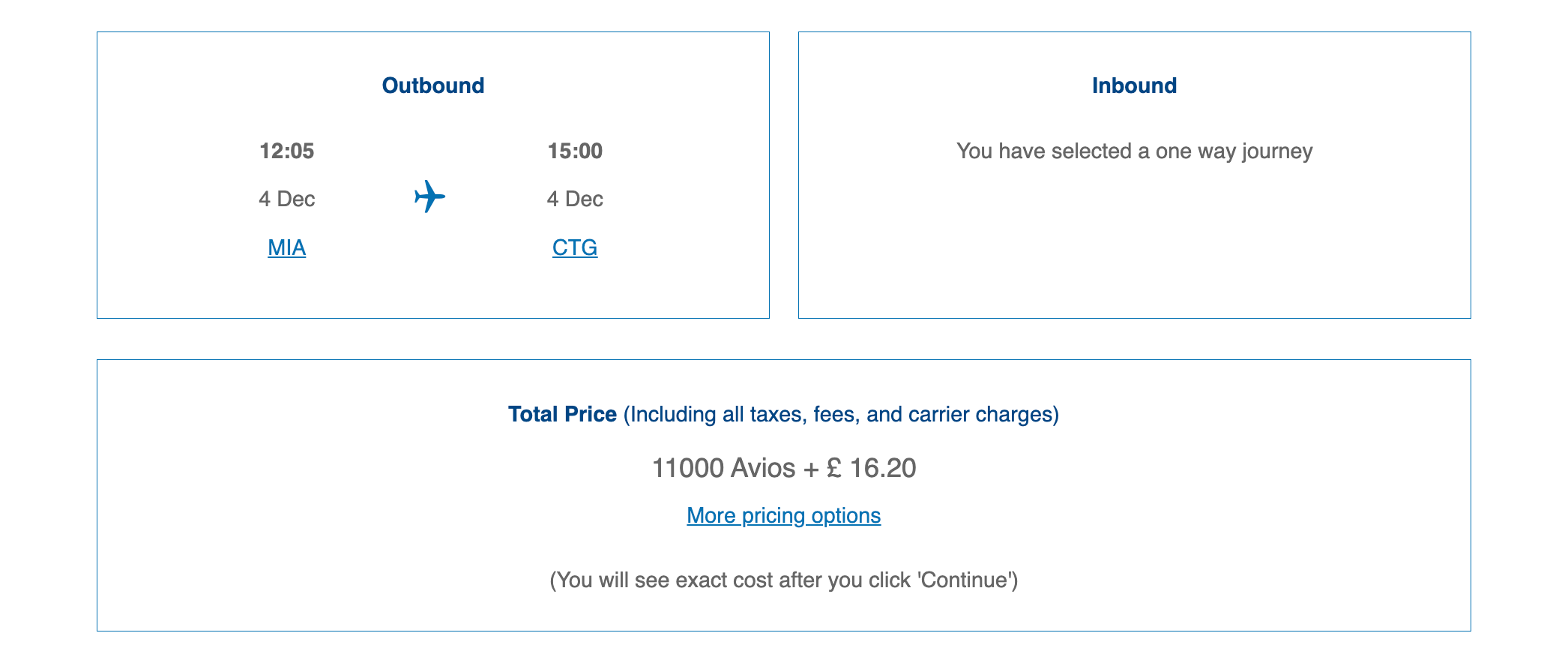
Task: Click the exact cost after Continue note
Action: click(x=783, y=580)
